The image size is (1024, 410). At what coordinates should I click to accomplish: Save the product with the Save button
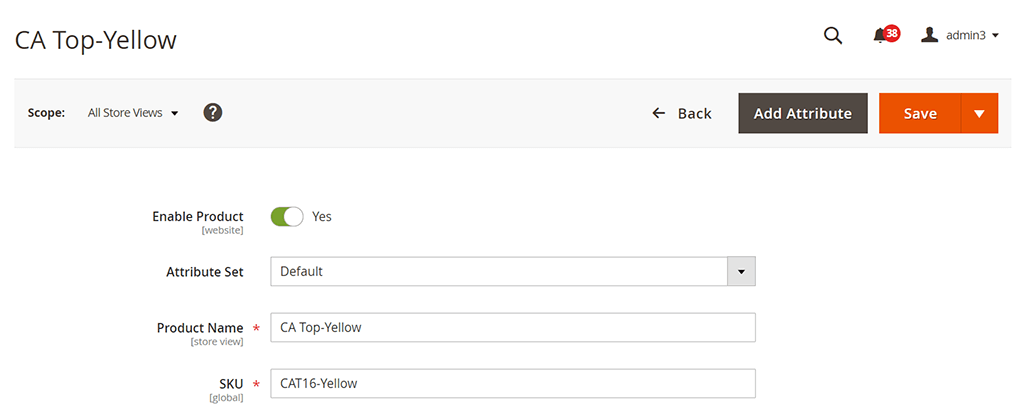pos(920,113)
